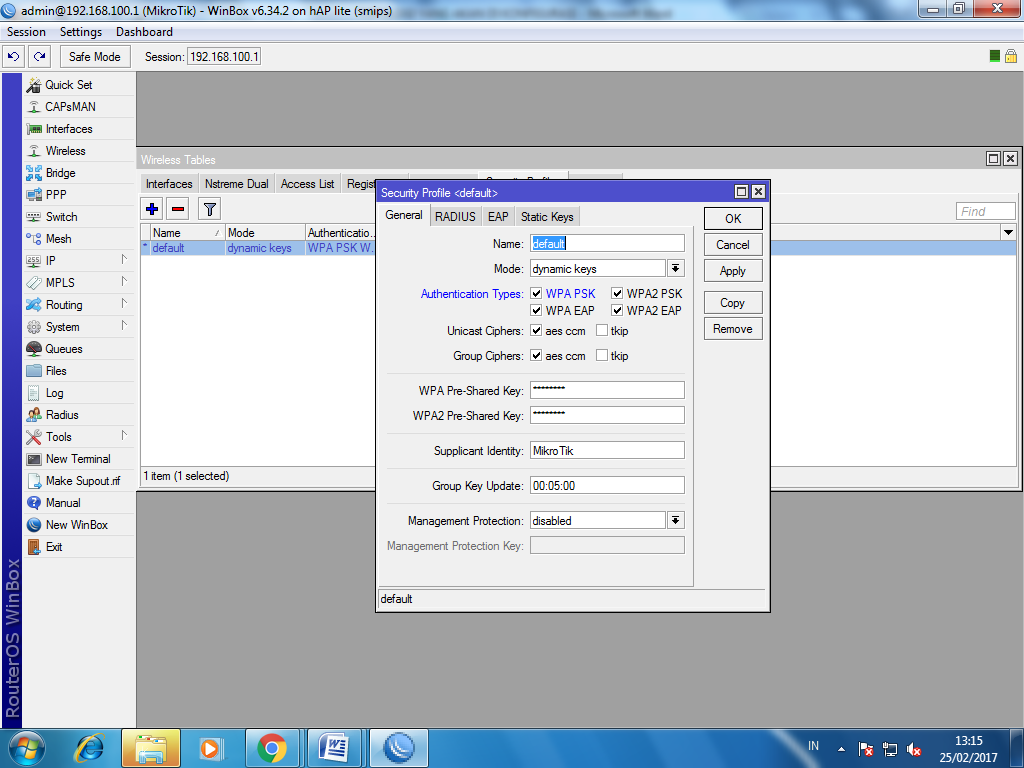Open Radius in sidebar
Screen dimensions: 1024x768
[62, 415]
